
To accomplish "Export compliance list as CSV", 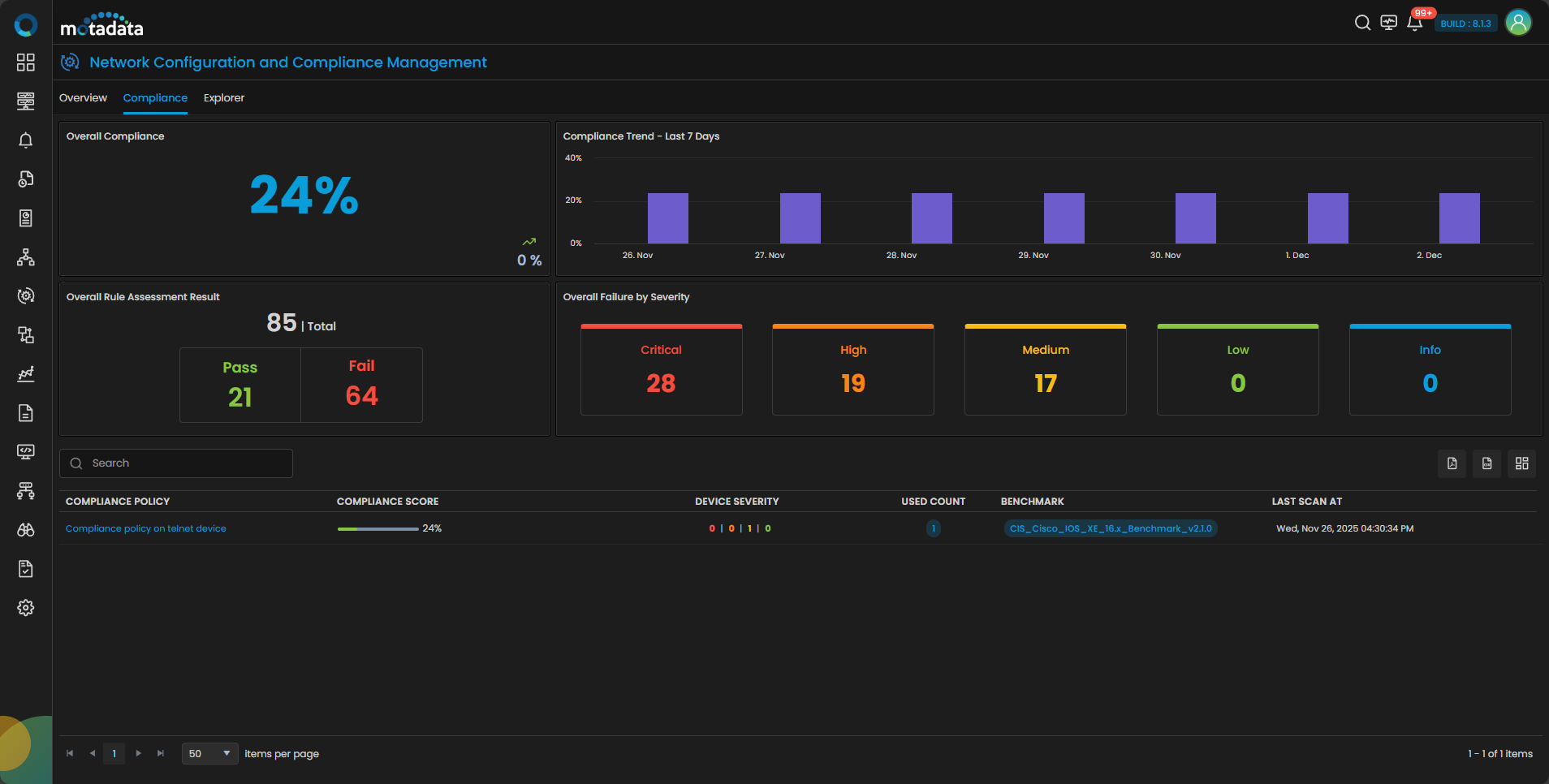I will [1487, 463].
